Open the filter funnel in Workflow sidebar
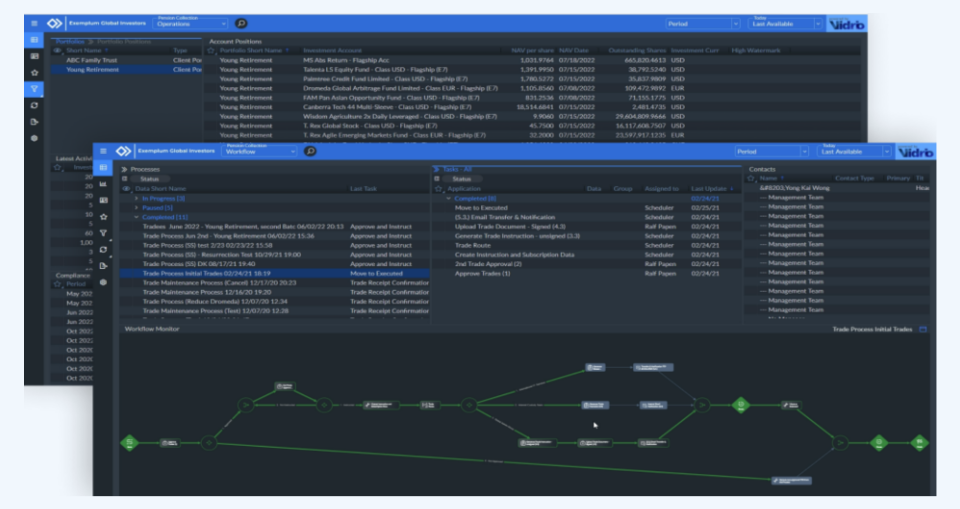Screen dimensions: 960x509 [103, 233]
